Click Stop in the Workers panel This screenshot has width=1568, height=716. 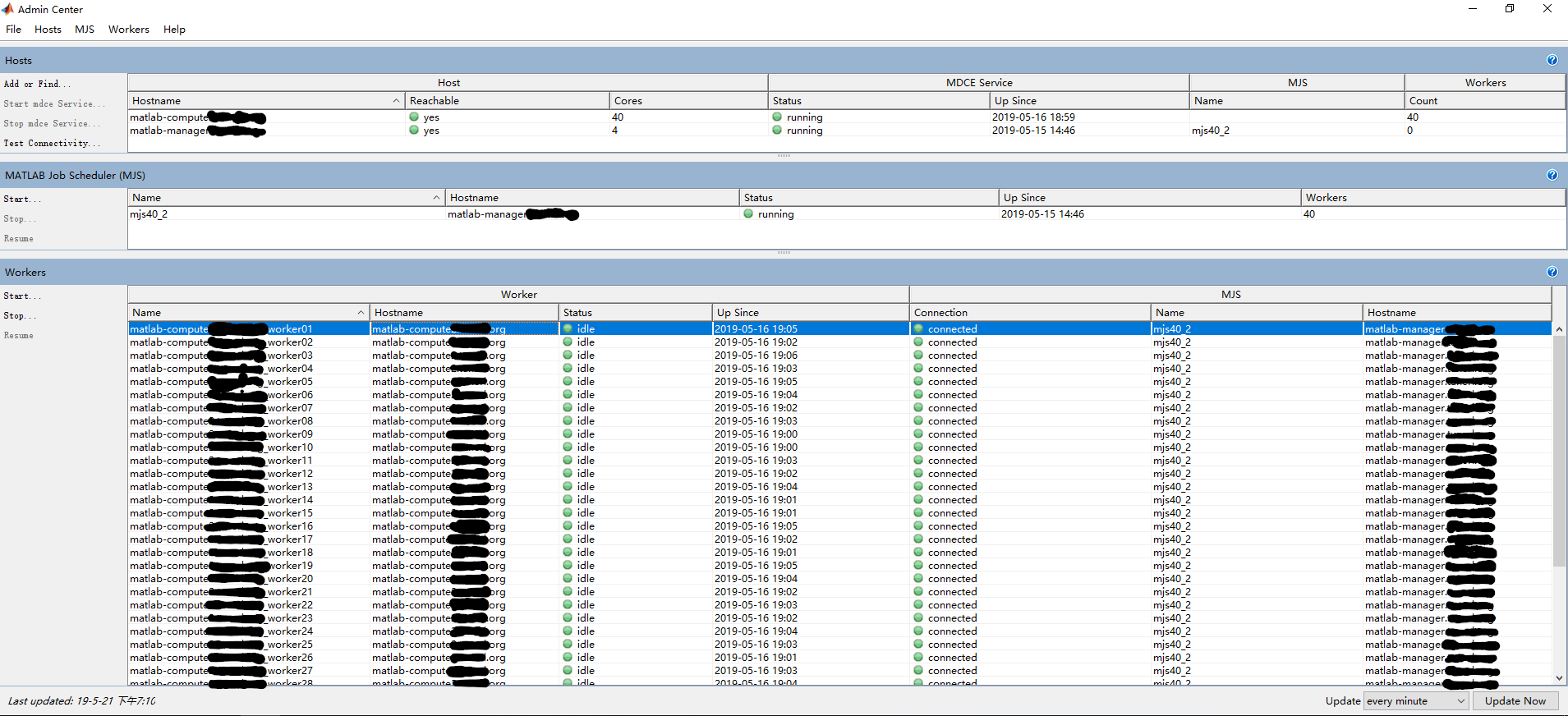20,315
